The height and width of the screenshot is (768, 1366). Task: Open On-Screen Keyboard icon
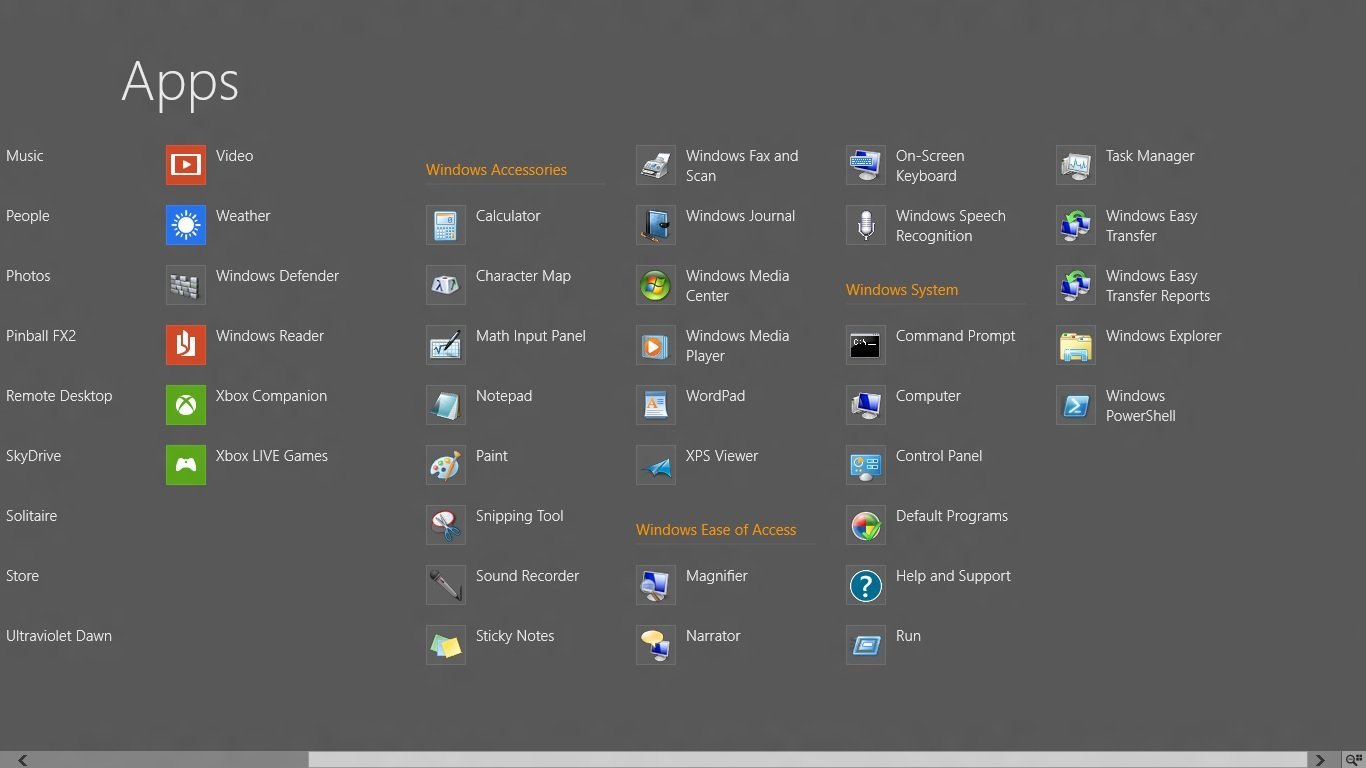click(x=866, y=165)
